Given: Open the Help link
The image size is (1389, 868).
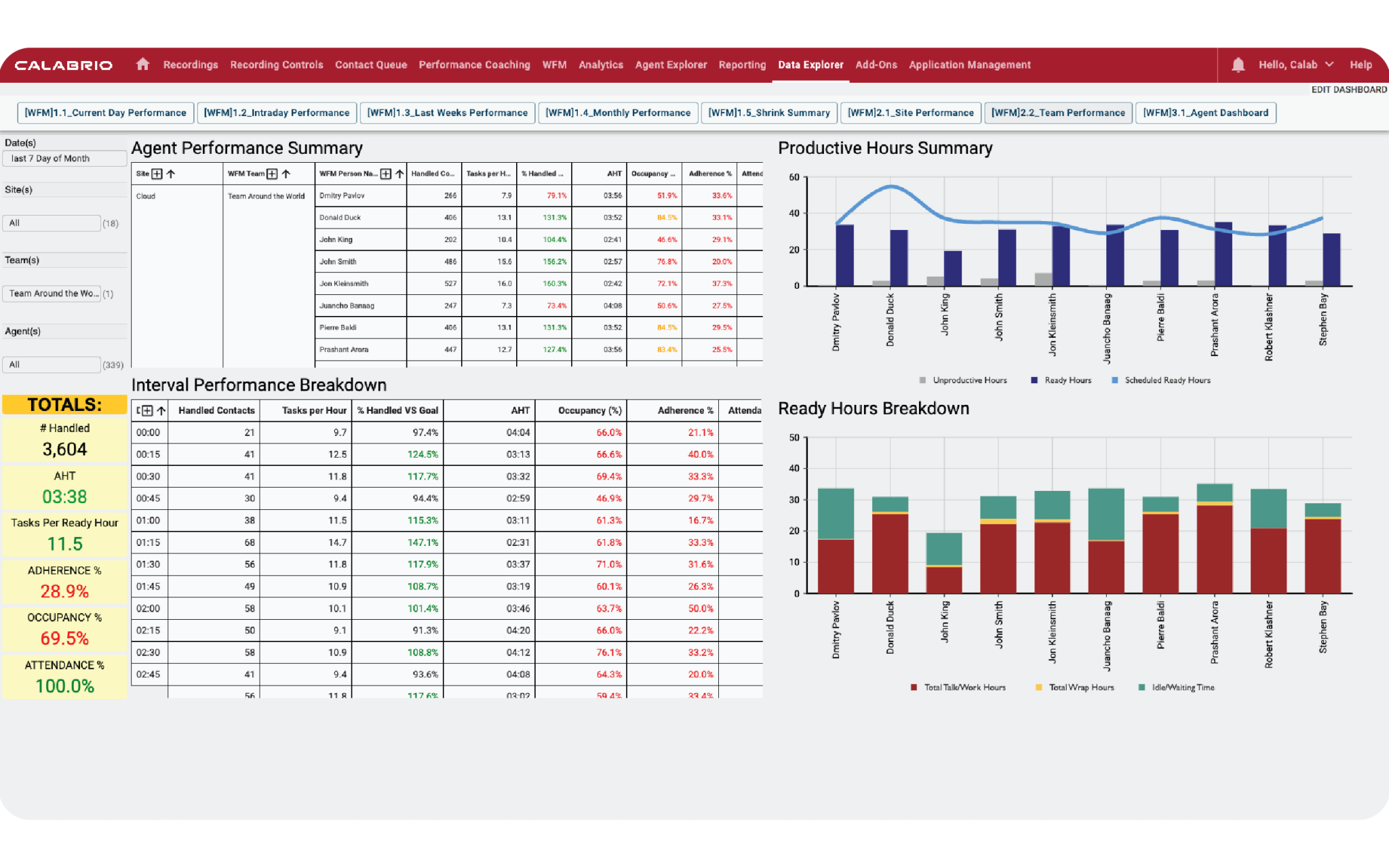Looking at the screenshot, I should [1361, 64].
